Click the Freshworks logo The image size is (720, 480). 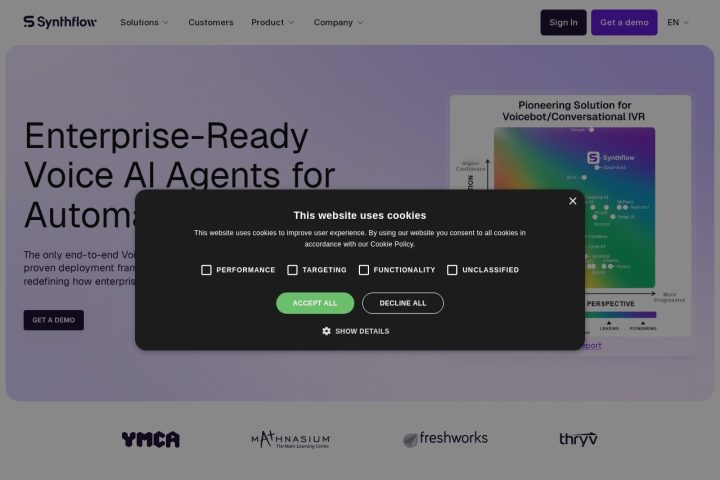pos(445,439)
